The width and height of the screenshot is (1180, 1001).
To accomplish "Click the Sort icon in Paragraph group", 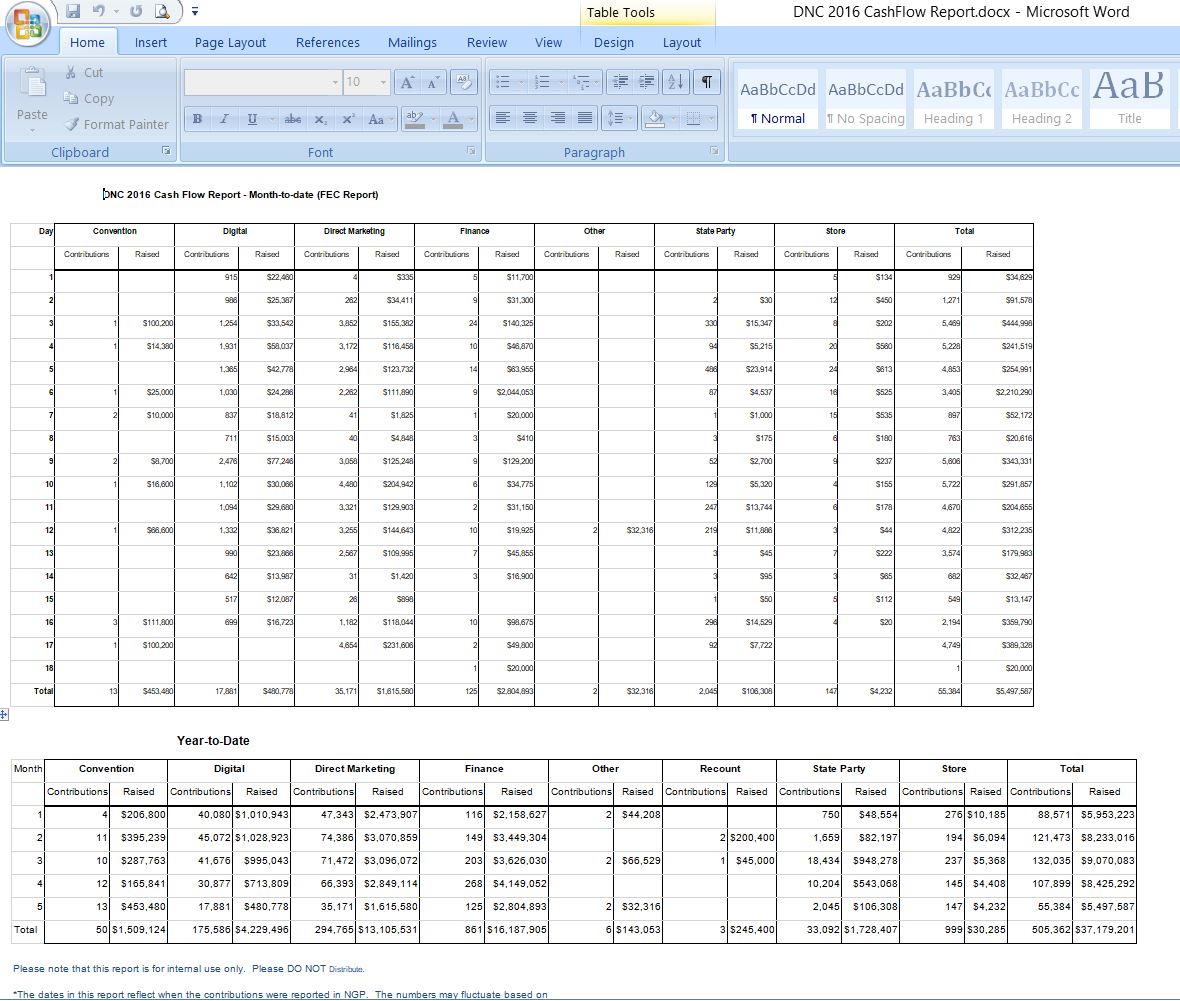I will (676, 82).
